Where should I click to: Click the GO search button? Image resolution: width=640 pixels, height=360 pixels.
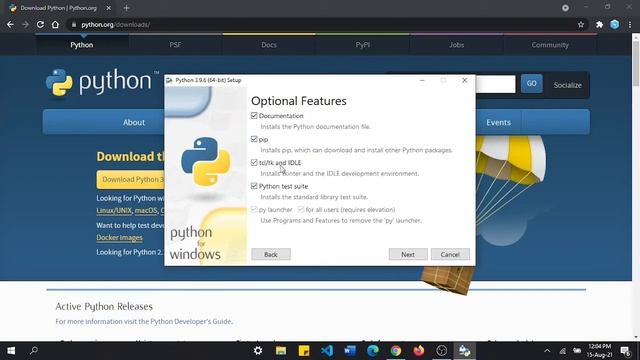click(x=531, y=84)
